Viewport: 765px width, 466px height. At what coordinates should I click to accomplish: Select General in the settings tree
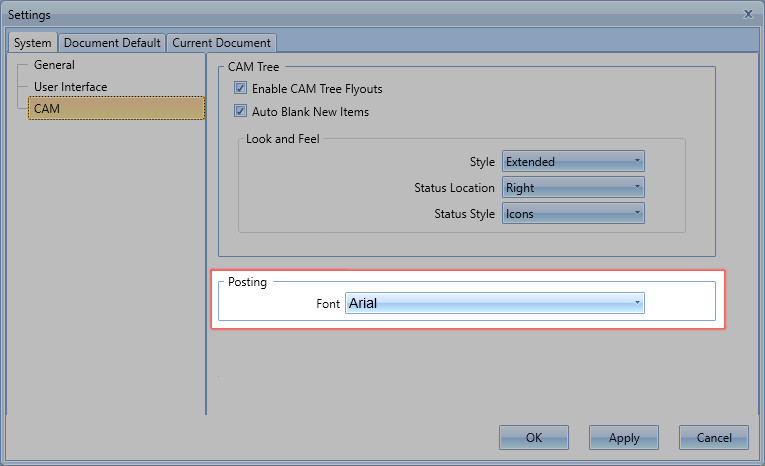[54, 65]
